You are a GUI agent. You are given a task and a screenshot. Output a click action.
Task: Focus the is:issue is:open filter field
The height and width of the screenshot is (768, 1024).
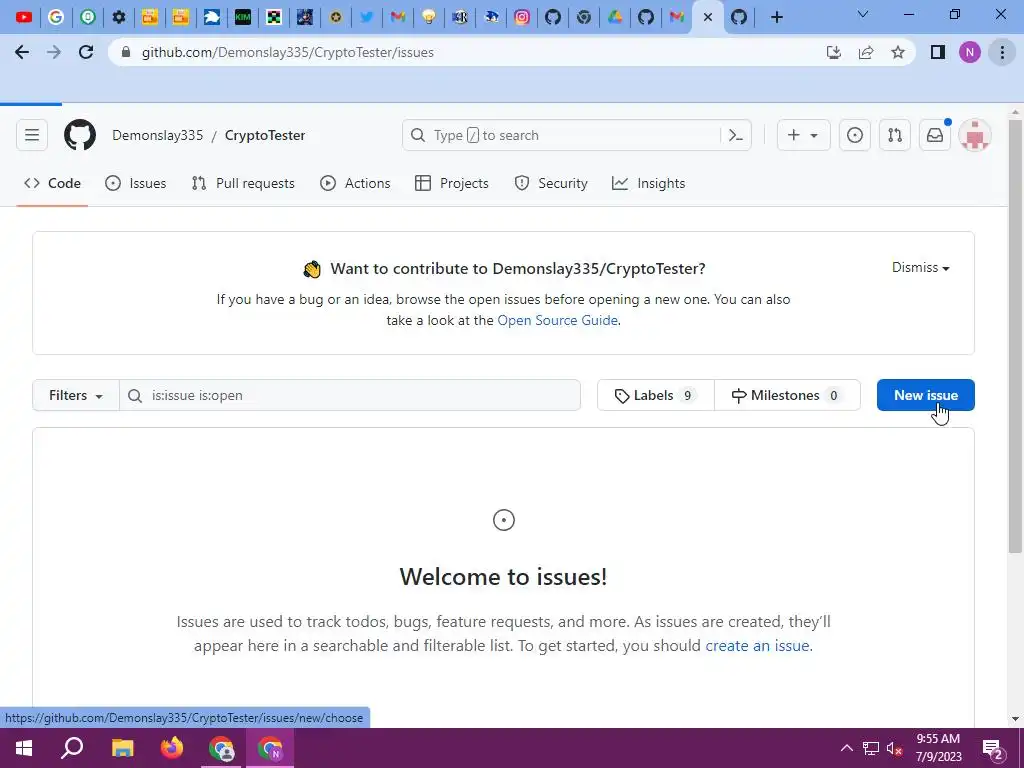[350, 395]
